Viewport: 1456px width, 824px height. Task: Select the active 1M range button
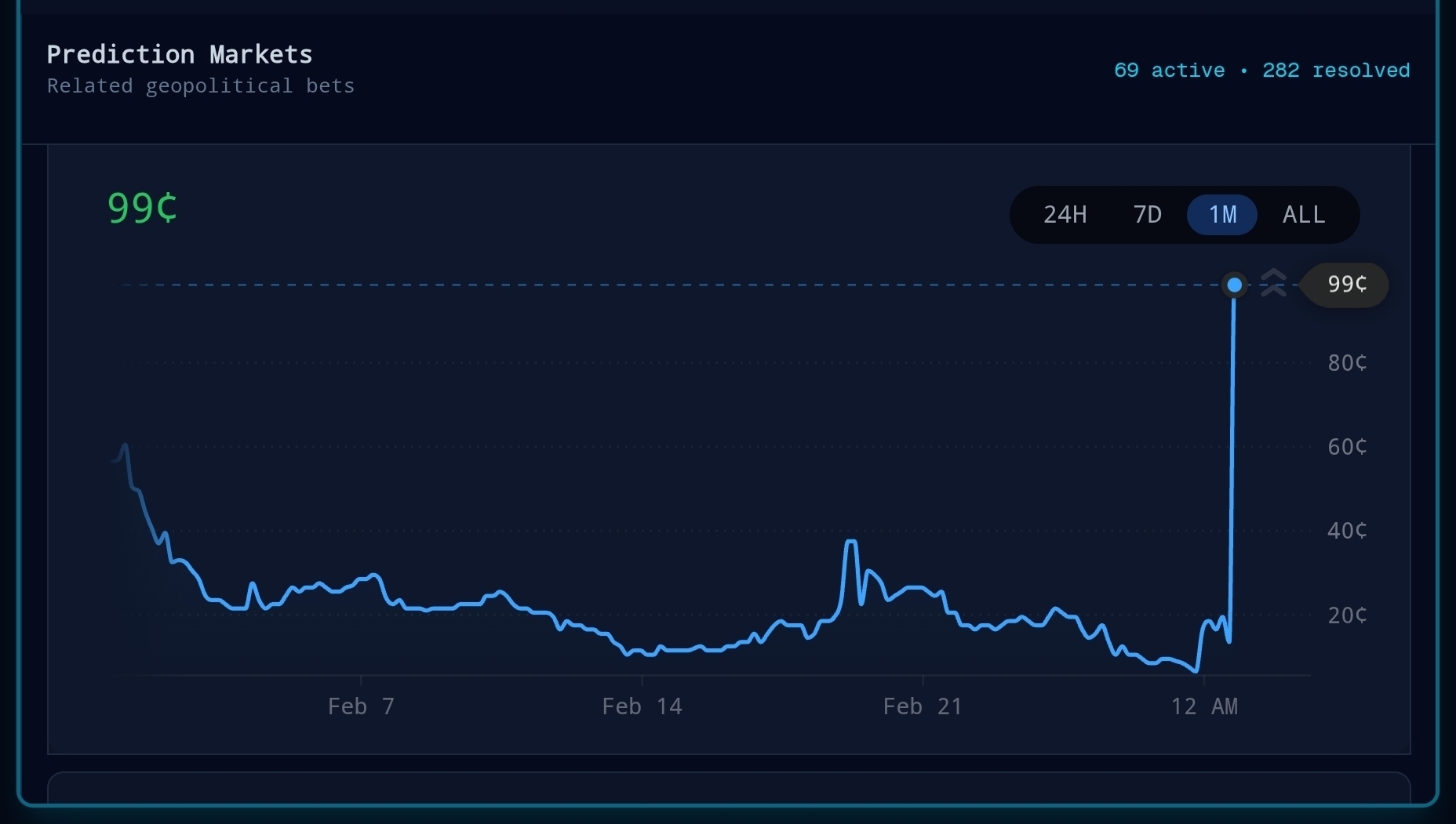pyautogui.click(x=1222, y=215)
